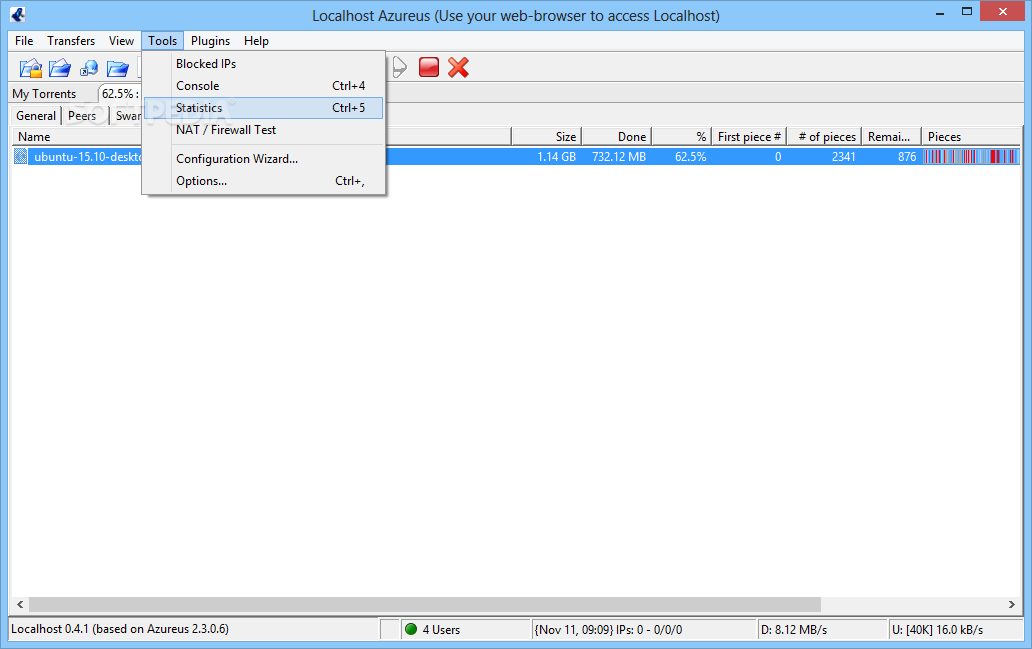Switch to the General tab

(x=36, y=116)
